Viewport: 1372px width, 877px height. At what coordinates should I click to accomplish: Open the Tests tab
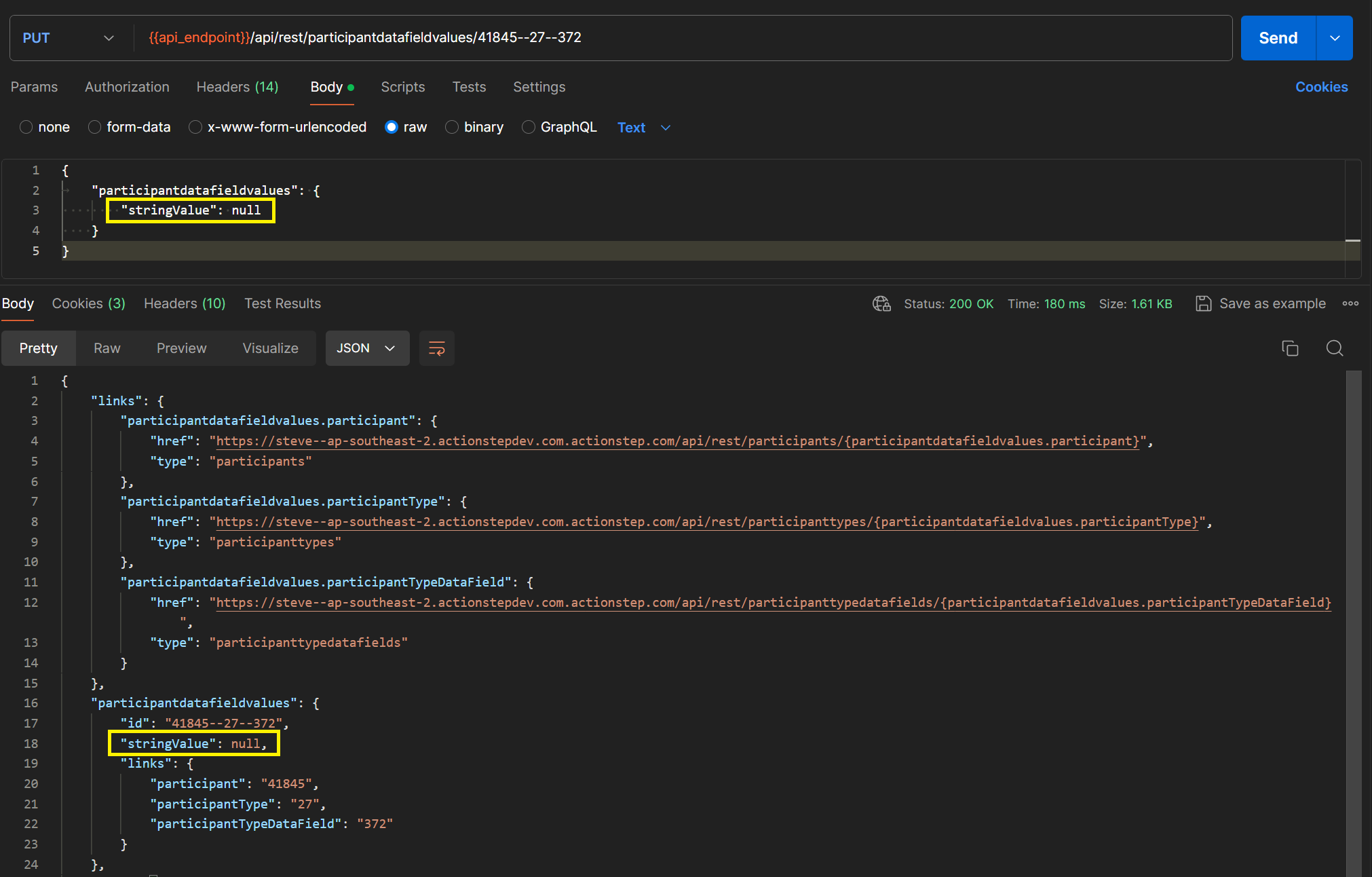tap(469, 87)
